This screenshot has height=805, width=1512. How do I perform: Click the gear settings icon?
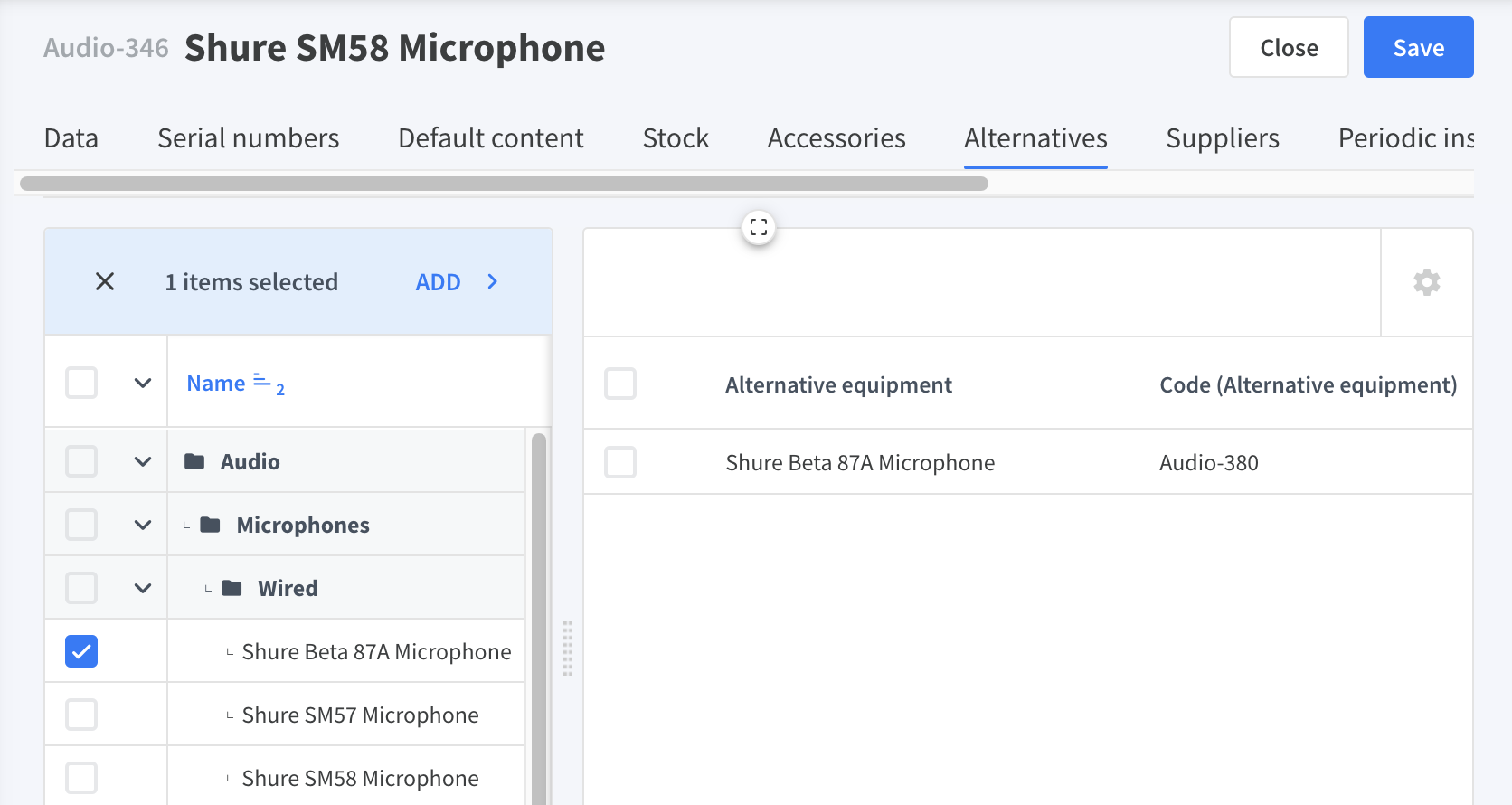(1427, 282)
